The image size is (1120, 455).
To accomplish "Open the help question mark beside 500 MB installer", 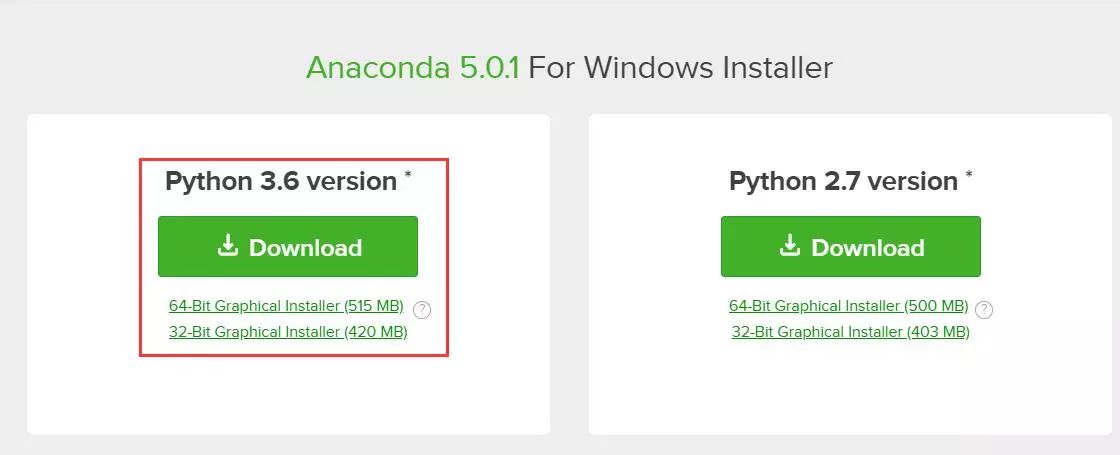I will [x=984, y=309].
